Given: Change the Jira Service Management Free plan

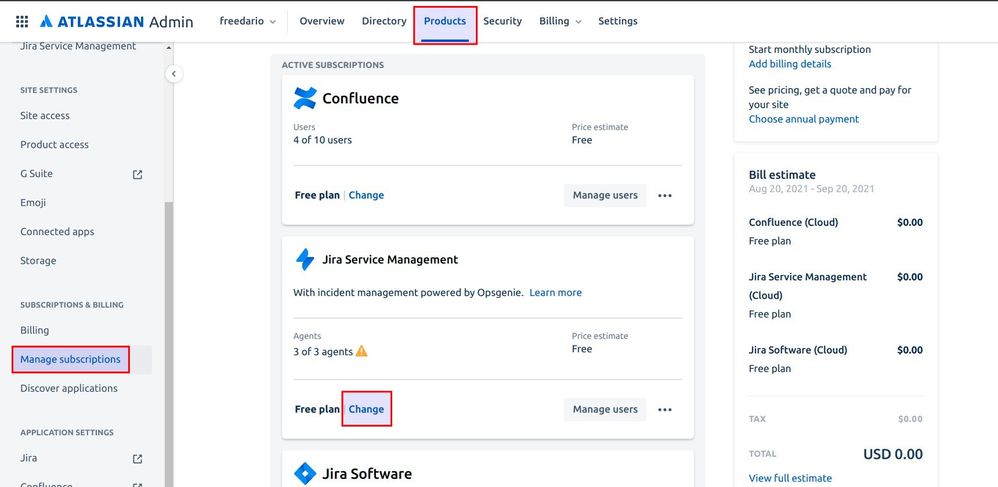Looking at the screenshot, I should 366,409.
